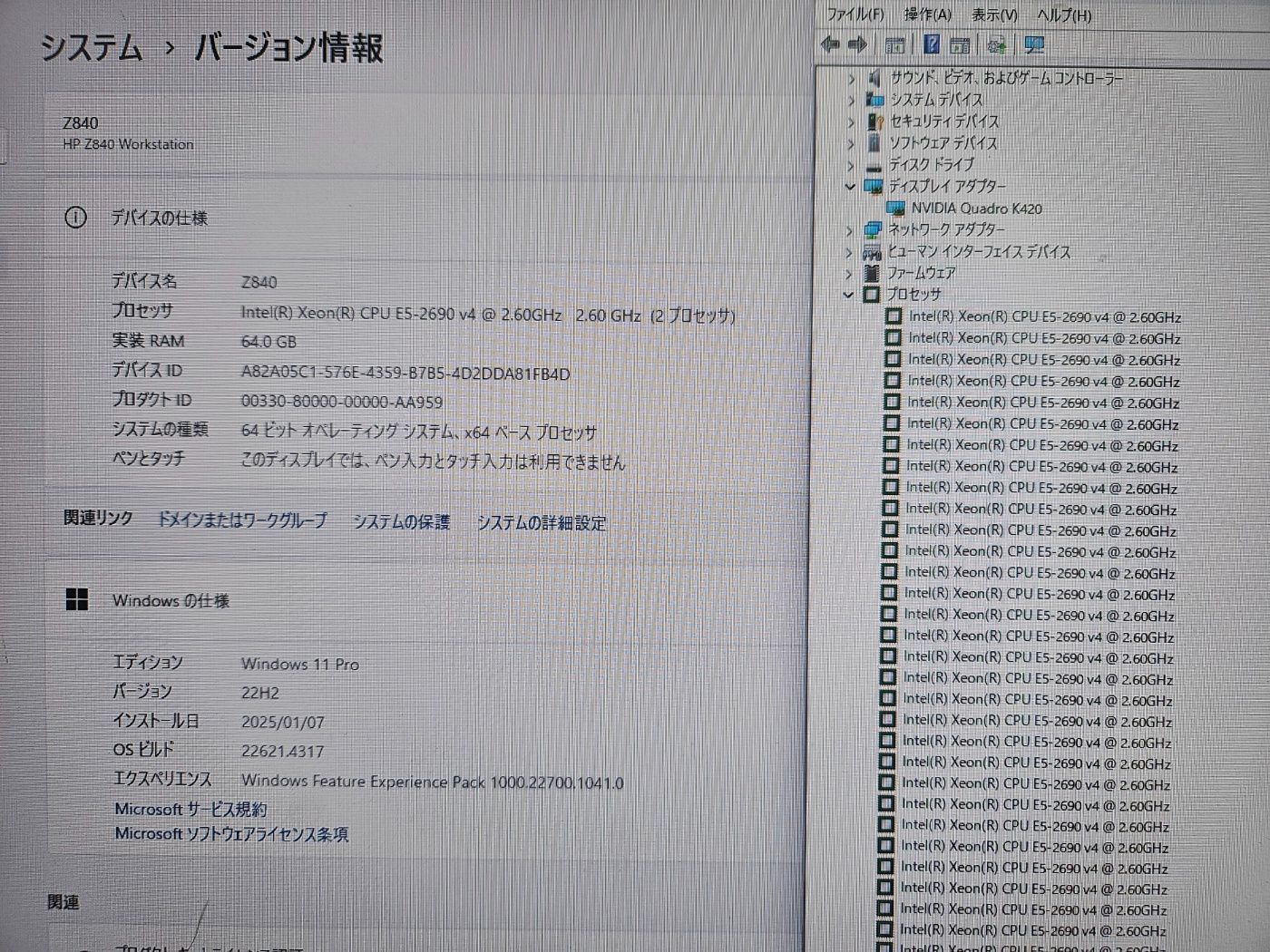Expand the ディスク ドライブ node
This screenshot has width=1270, height=952.
click(850, 166)
